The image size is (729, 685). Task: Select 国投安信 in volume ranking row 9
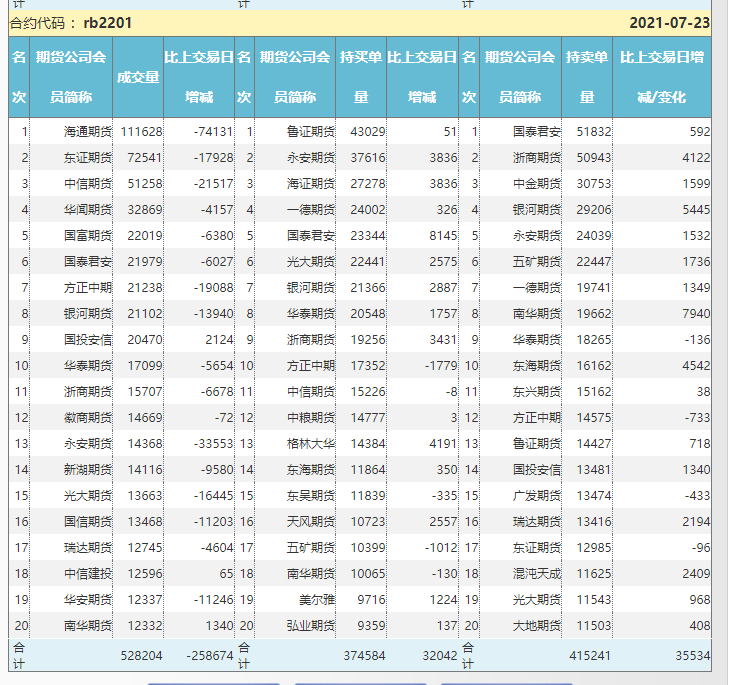(88, 340)
